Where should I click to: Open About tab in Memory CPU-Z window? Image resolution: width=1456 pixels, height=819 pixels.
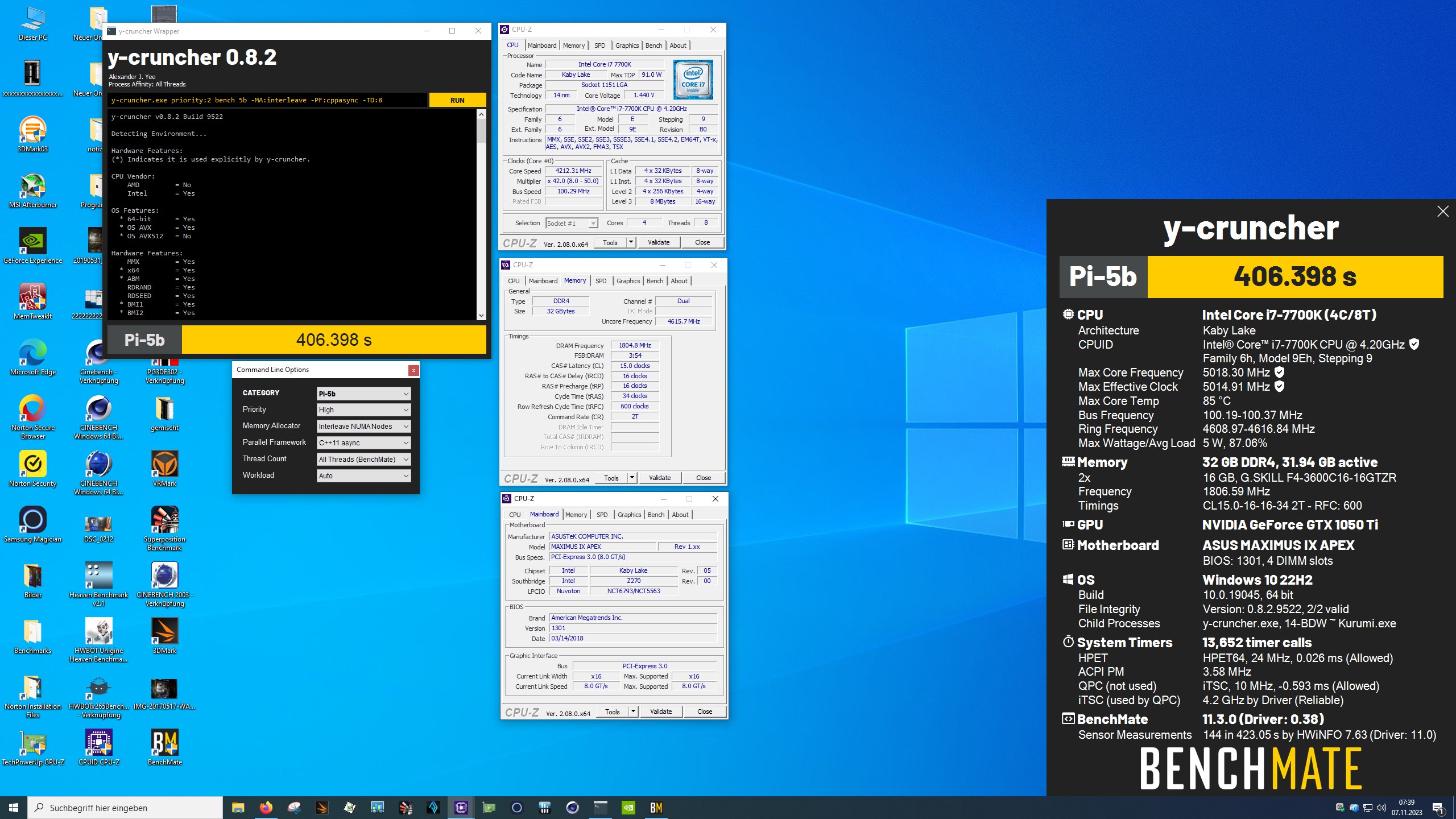(x=679, y=281)
